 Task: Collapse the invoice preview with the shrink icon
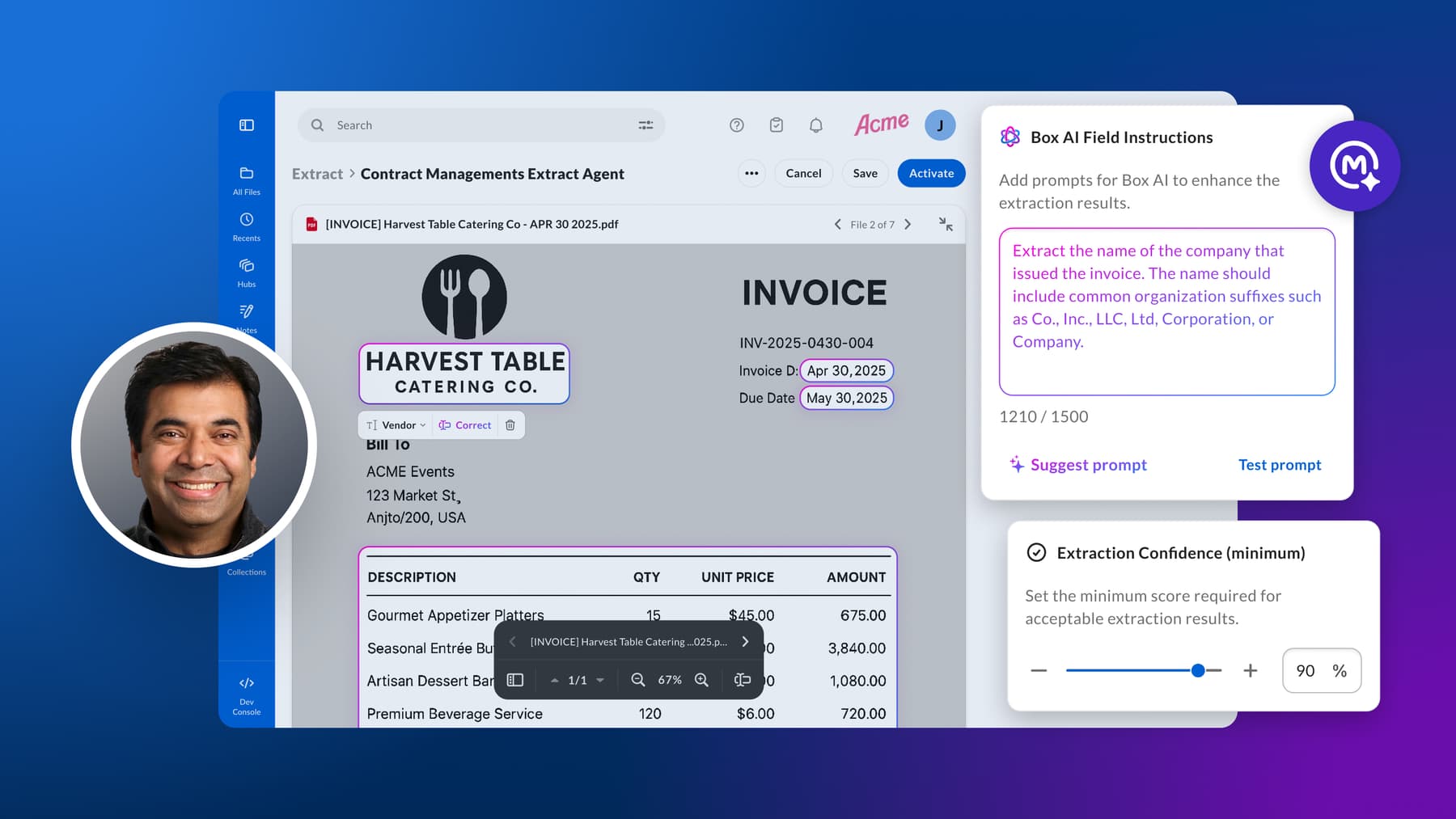[945, 224]
